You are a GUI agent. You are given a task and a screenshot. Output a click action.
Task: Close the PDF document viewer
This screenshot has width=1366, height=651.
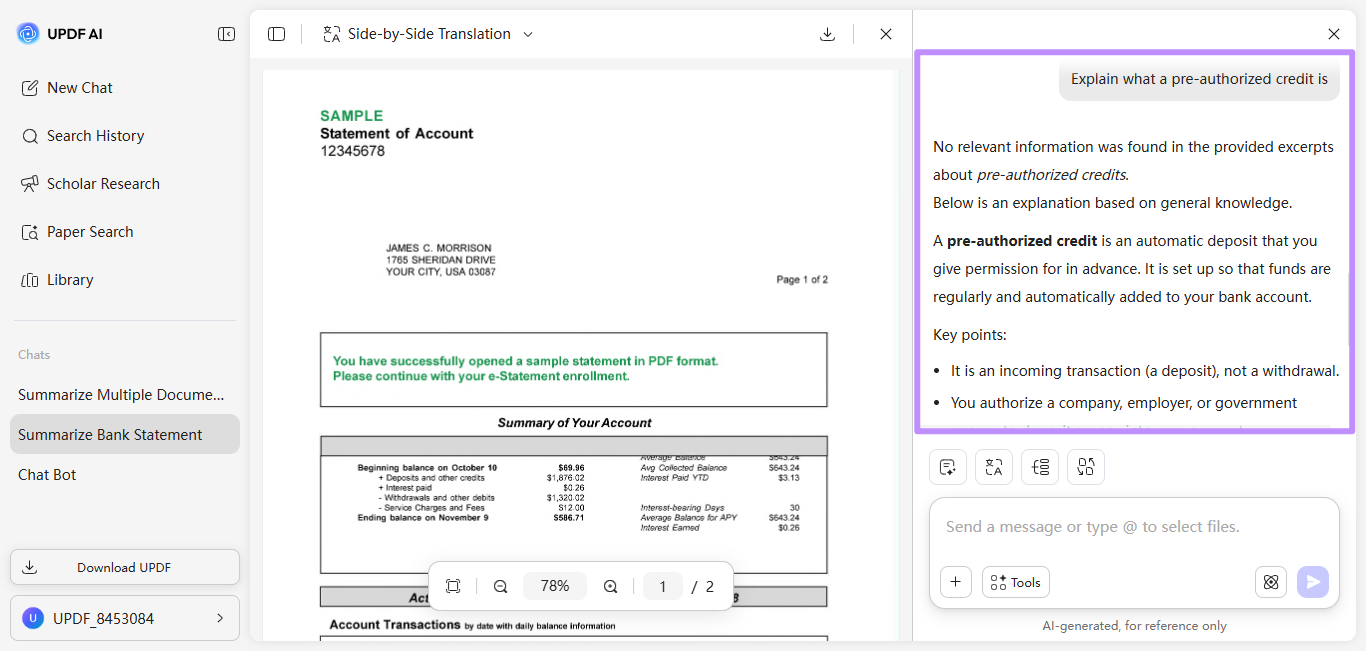tap(885, 34)
